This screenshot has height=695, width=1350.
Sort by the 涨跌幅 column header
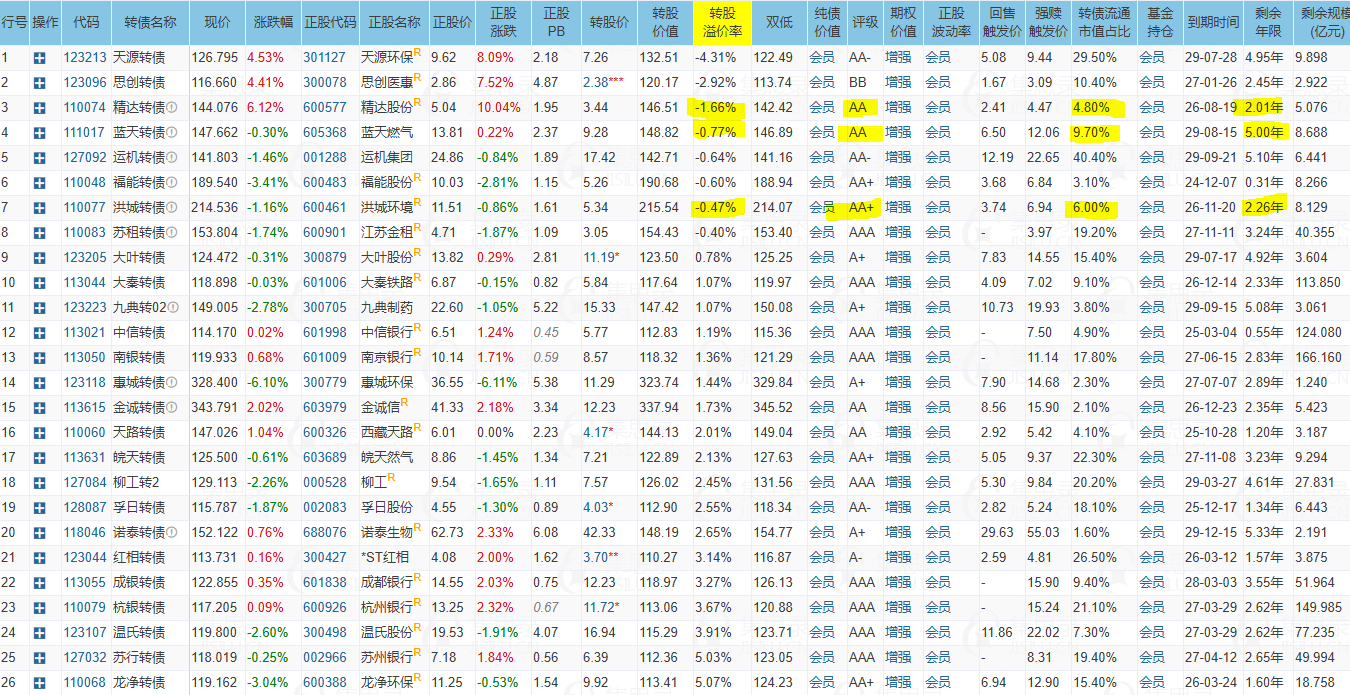[272, 22]
